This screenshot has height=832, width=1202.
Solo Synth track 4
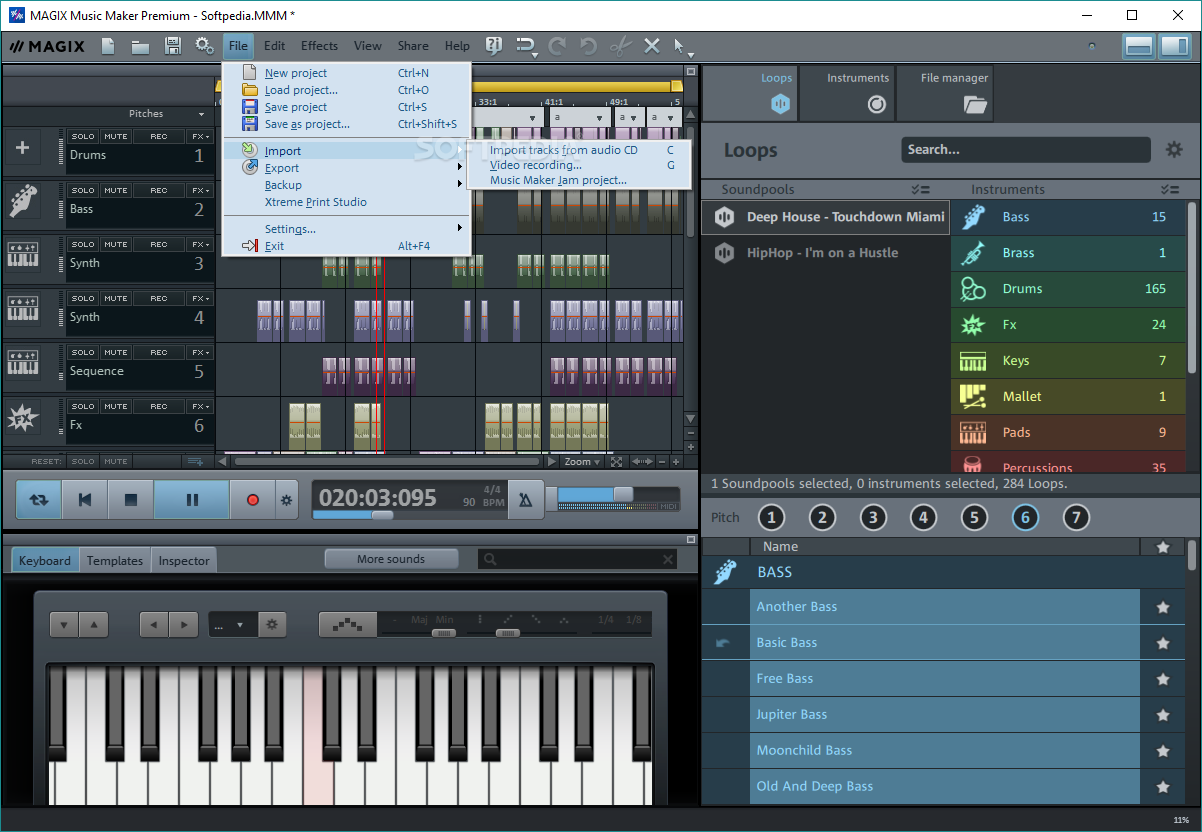83,298
